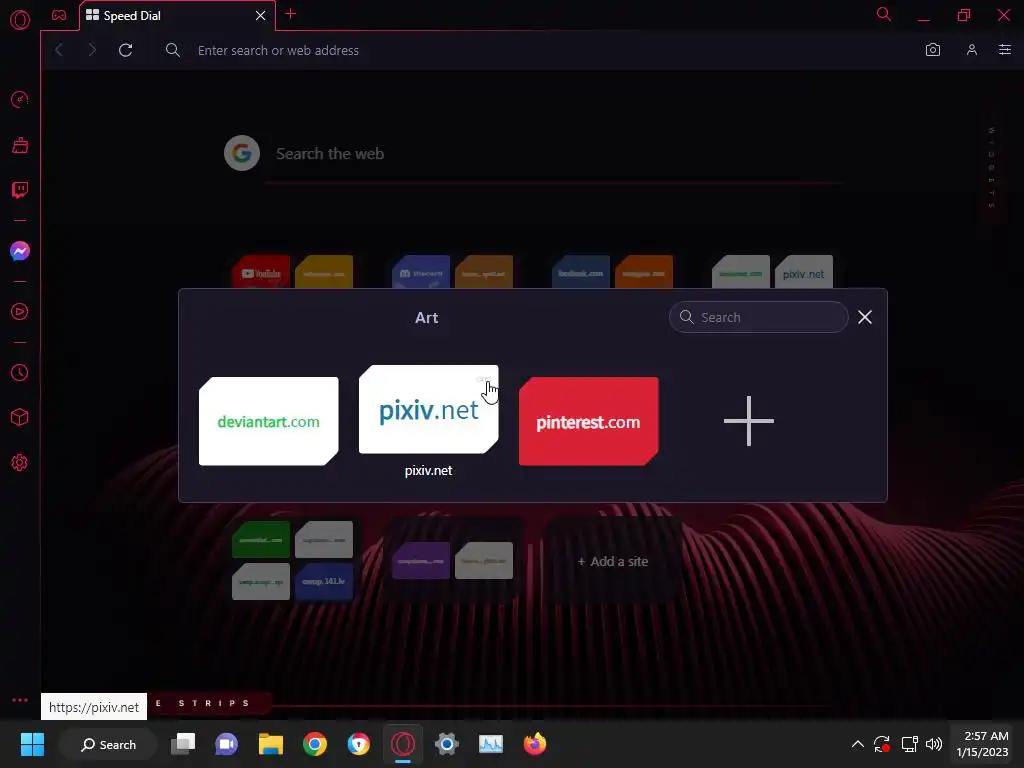Open a new tab with plus button
Viewport: 1024px width, 768px height.
coord(291,14)
